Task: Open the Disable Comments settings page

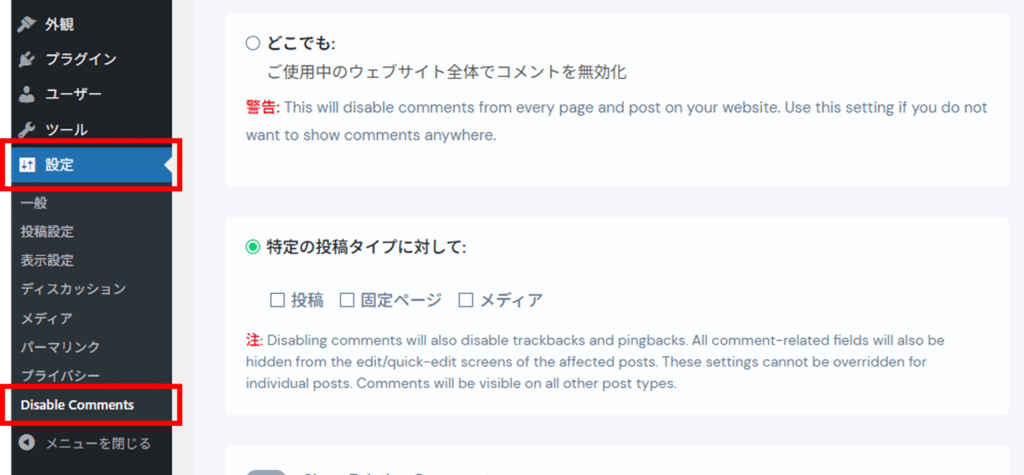Action: 77,405
